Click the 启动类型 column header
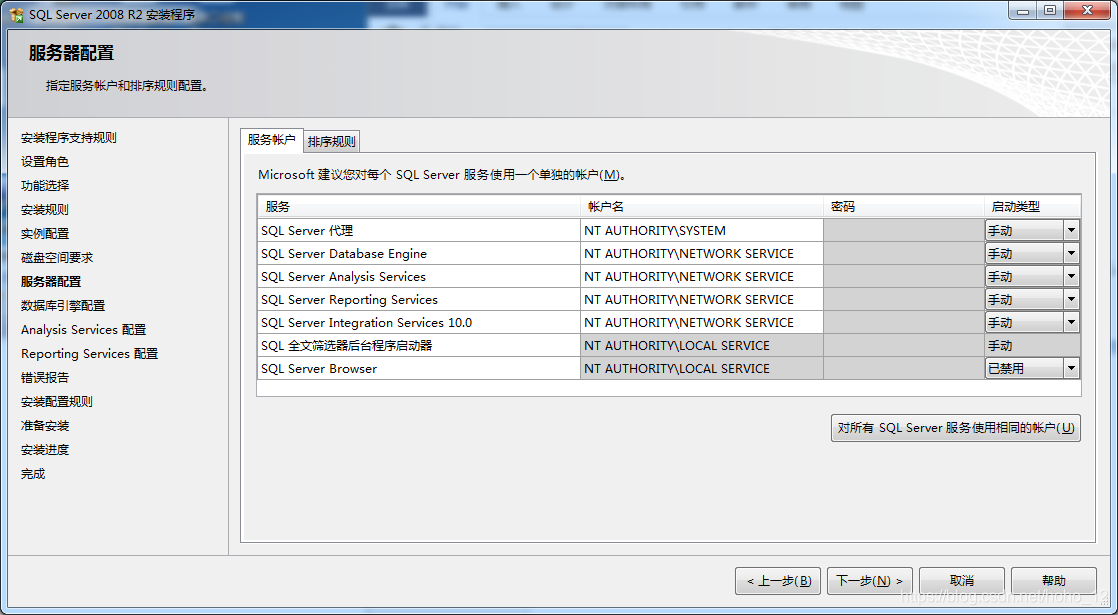1118x615 pixels. coord(1033,207)
